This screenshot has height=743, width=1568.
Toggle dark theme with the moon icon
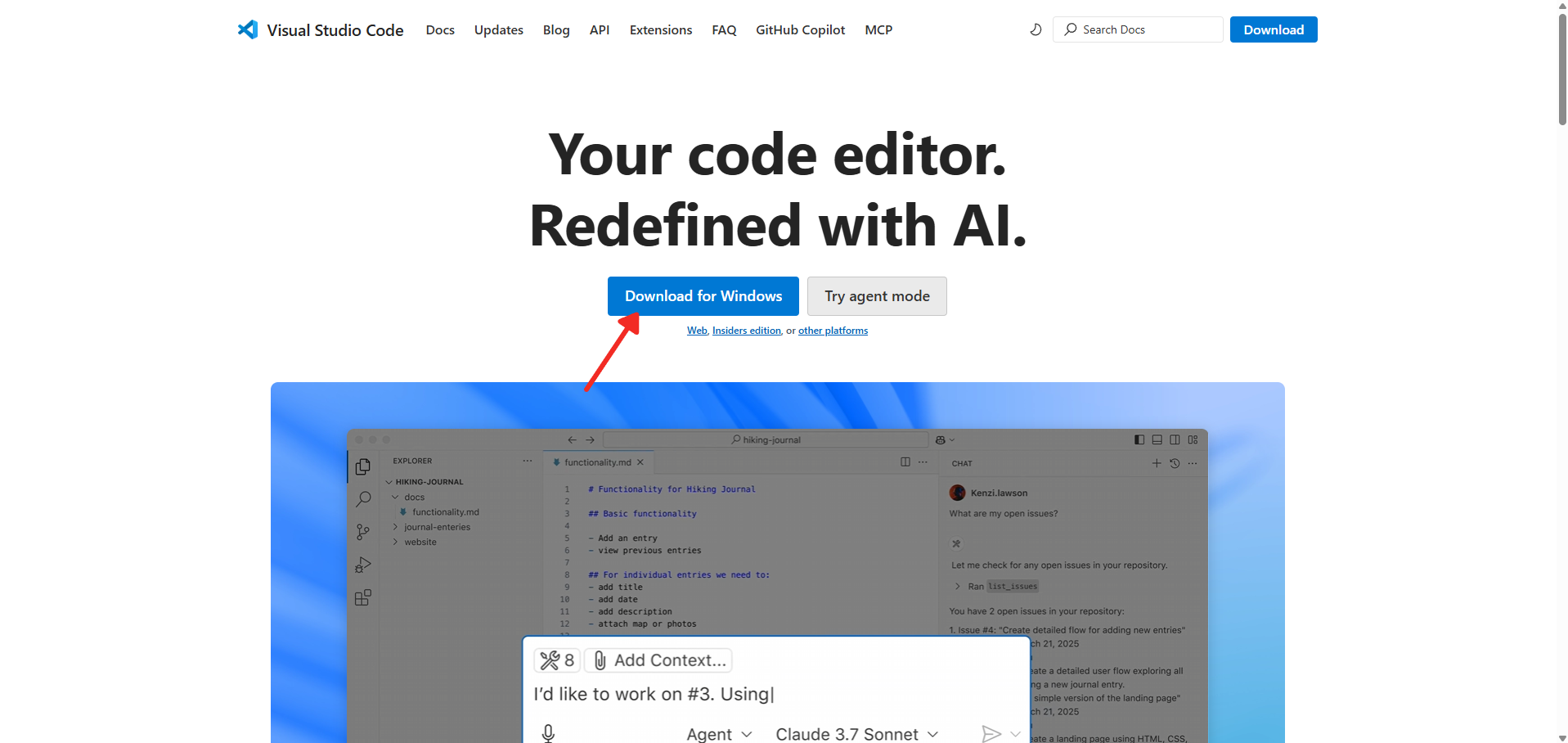click(x=1036, y=29)
